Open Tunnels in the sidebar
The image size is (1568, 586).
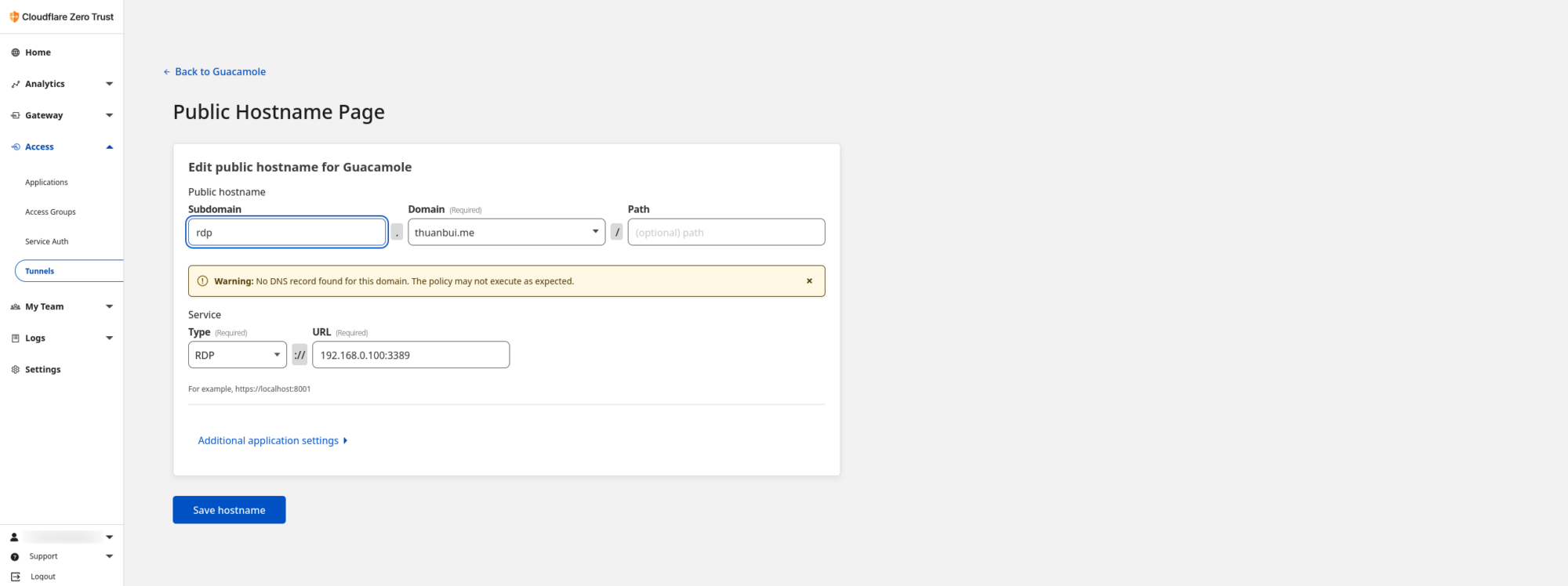40,271
